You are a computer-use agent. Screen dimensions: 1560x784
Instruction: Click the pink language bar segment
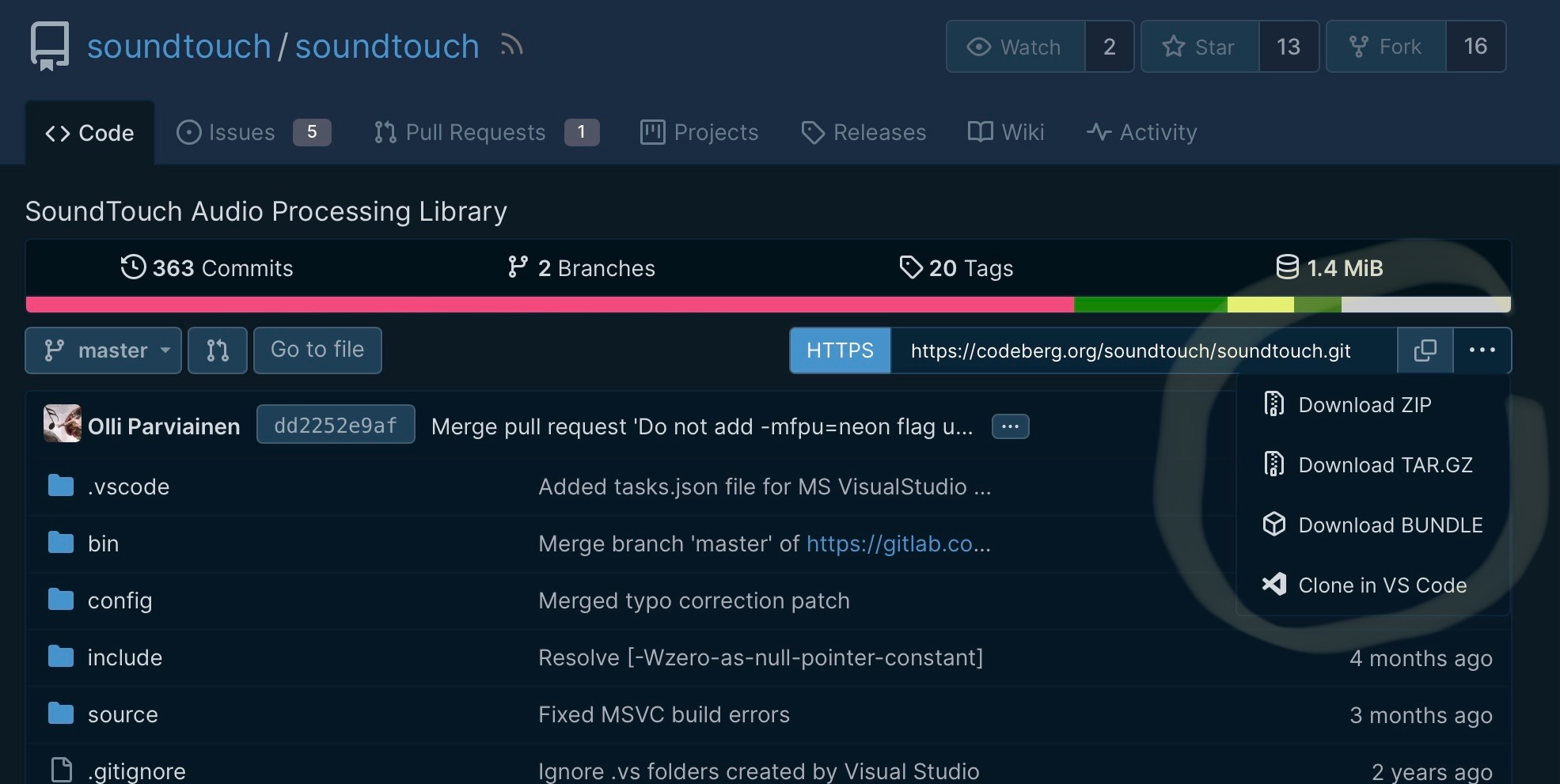tap(550, 305)
